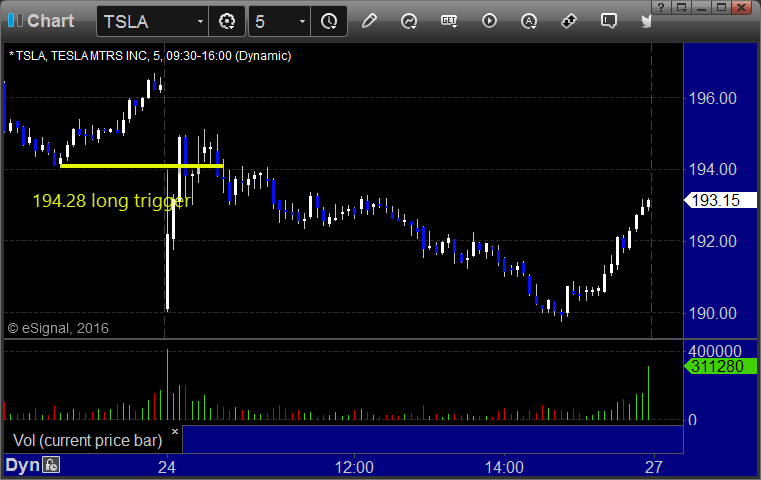
Task: Click the 193.15 current price label
Action: coord(720,200)
